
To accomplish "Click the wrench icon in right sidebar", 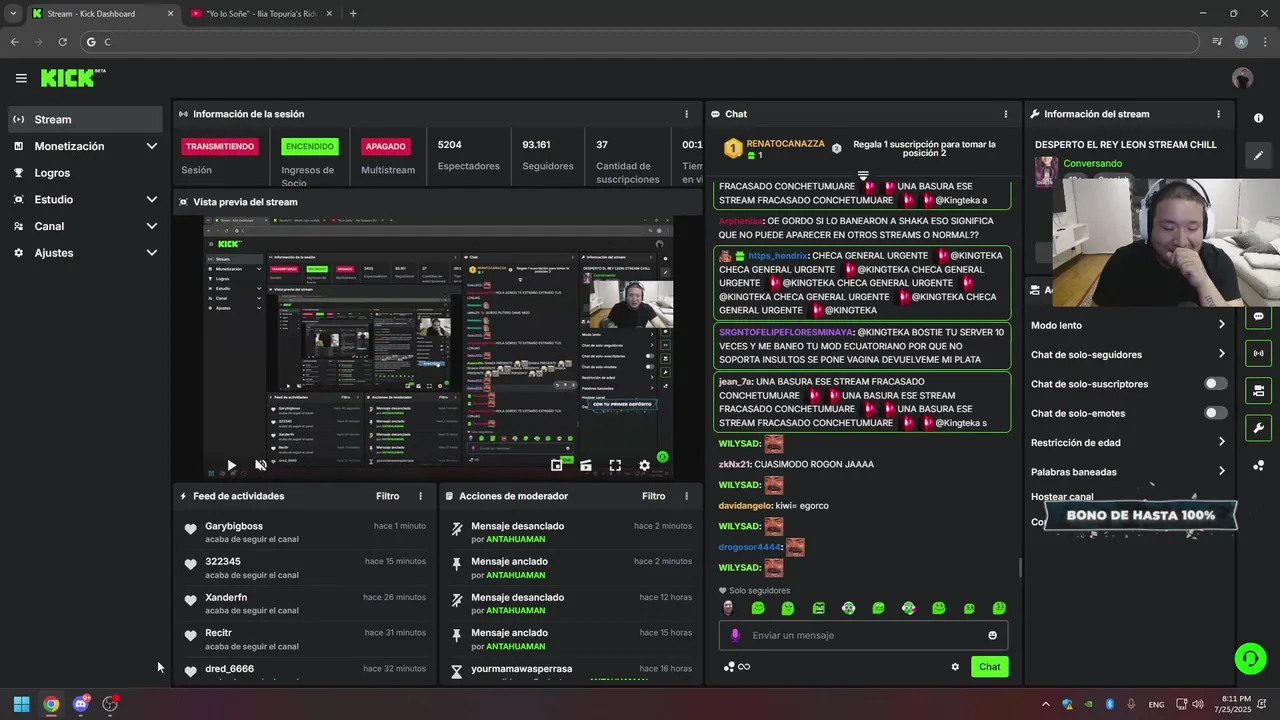I will pos(1258,428).
